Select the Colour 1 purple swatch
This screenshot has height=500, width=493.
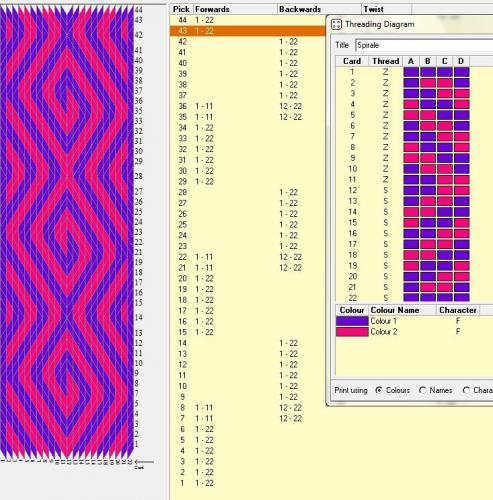point(352,321)
